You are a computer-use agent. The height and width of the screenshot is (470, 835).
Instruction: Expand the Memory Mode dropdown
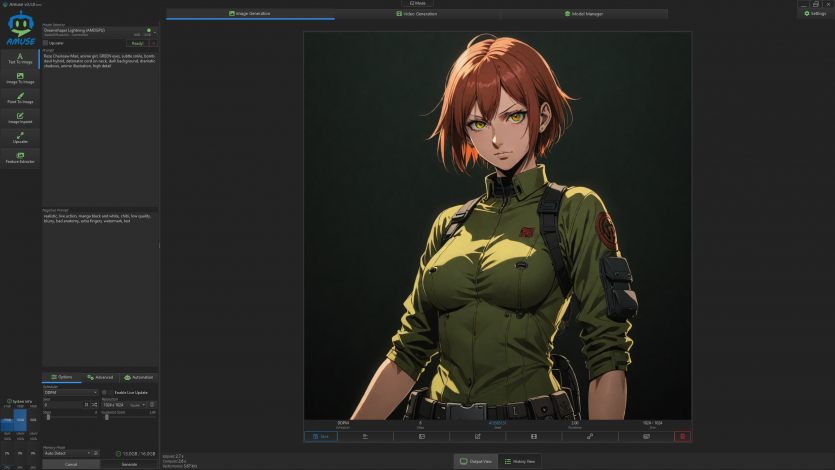tap(70, 453)
